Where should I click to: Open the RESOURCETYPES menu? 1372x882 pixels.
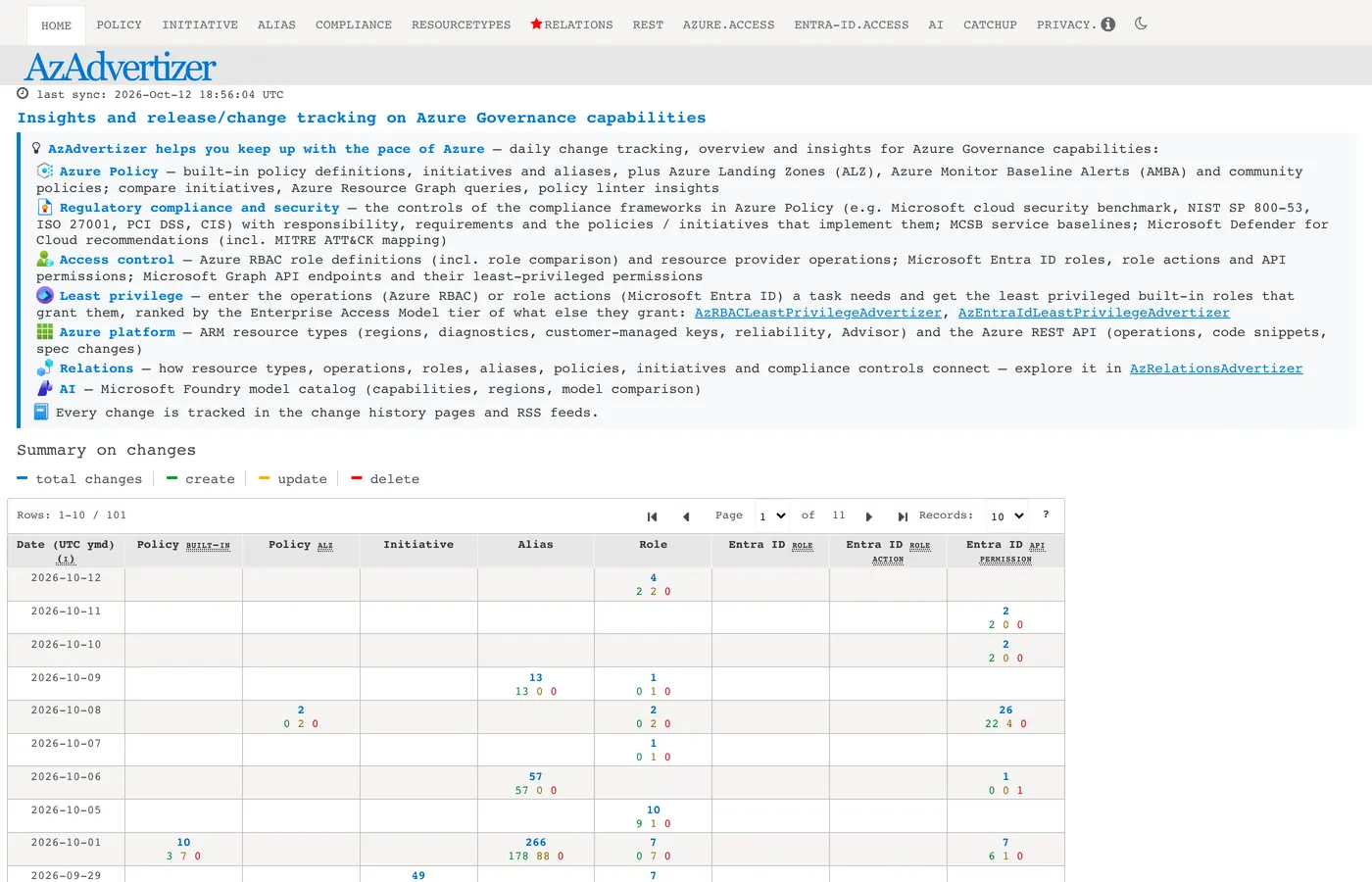click(462, 24)
